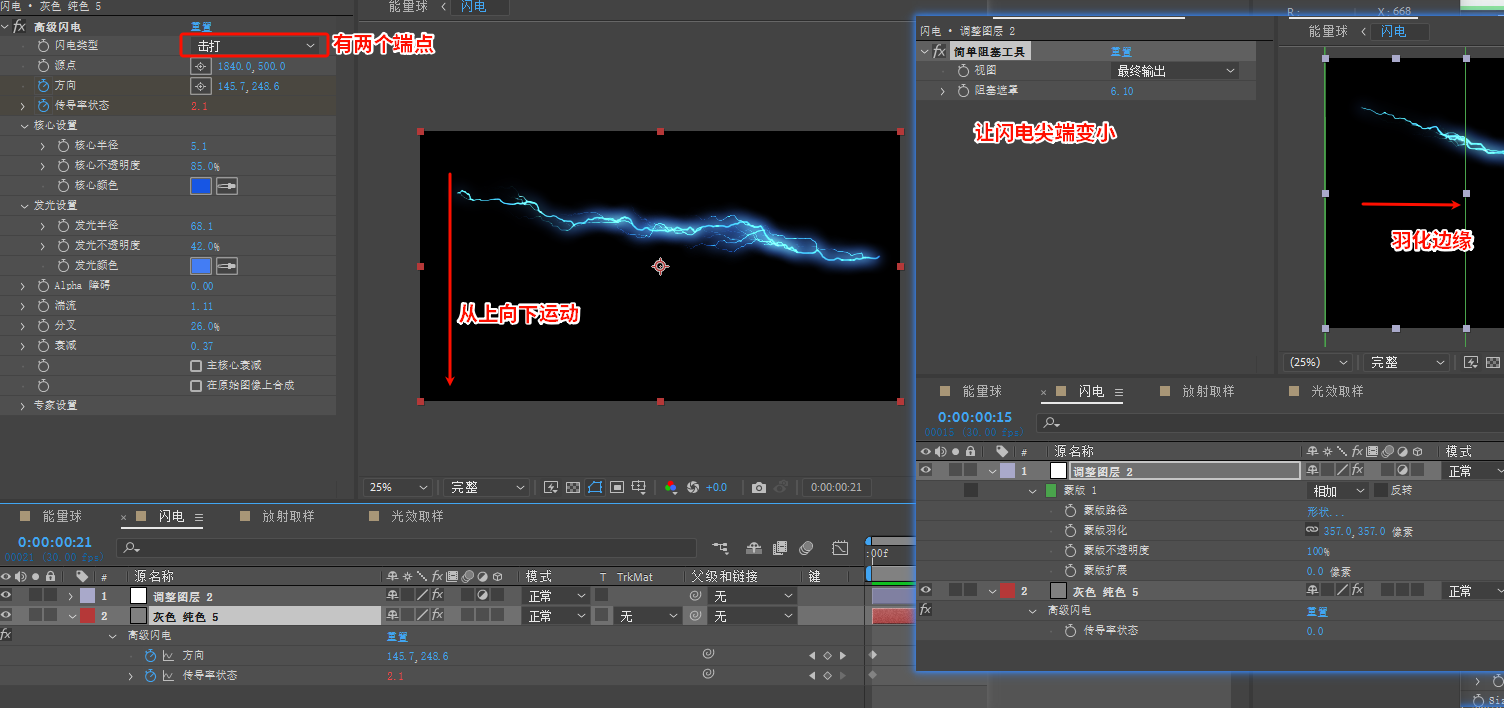The image size is (1504, 708).
Task: Enable motion blur in the left timeline
Action: click(x=807, y=548)
